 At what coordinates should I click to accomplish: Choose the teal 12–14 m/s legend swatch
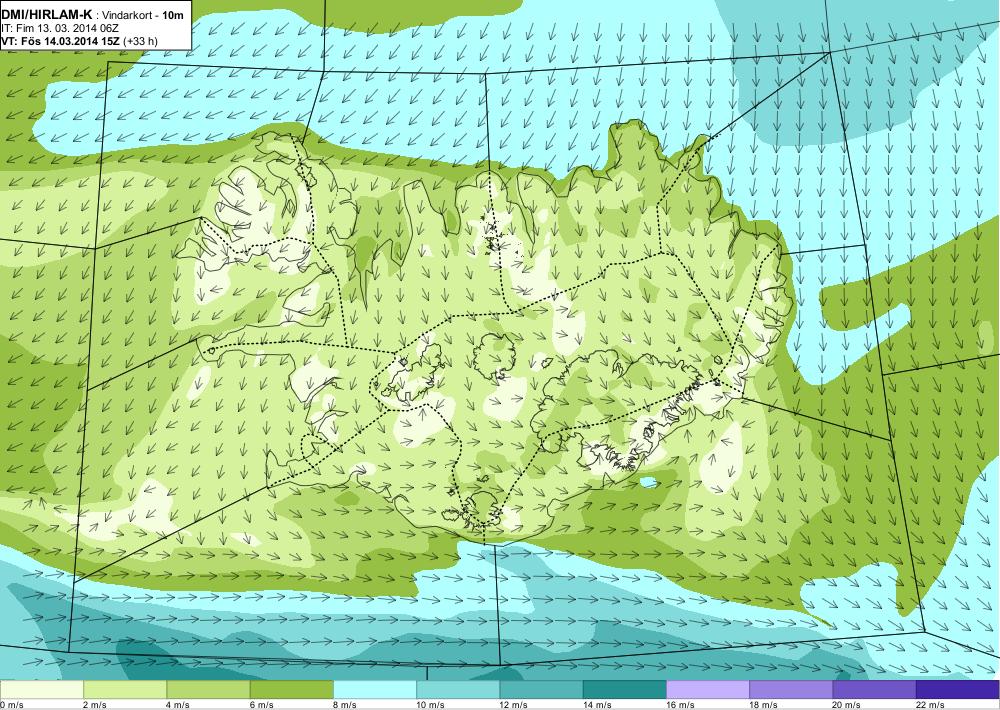(541, 690)
